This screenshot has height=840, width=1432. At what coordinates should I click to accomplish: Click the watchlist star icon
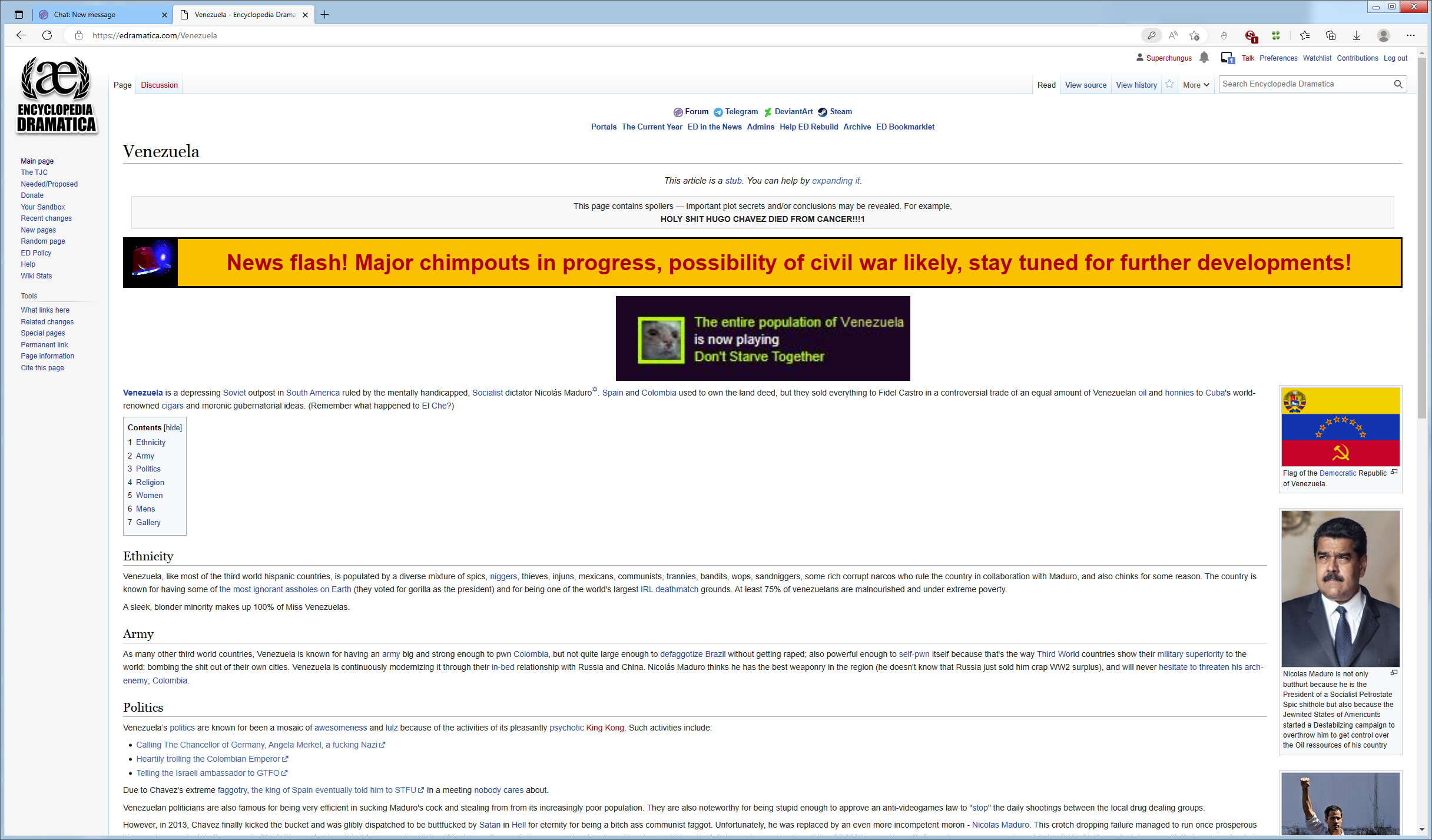1169,84
